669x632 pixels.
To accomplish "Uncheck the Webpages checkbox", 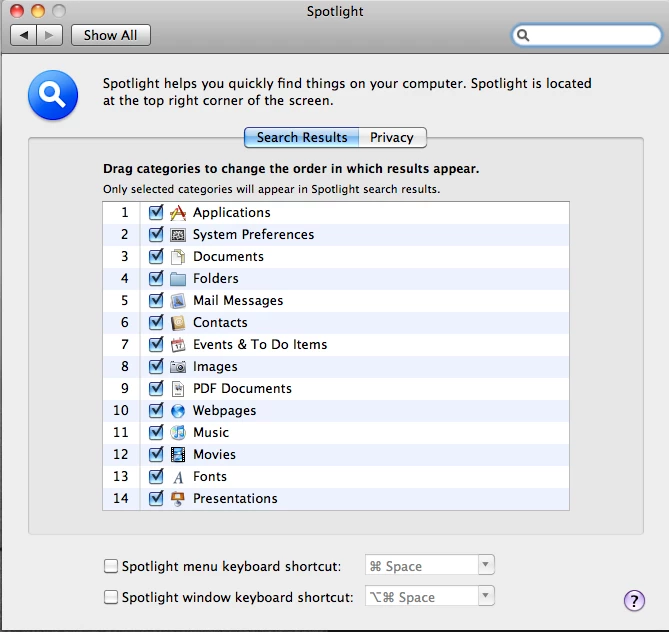I will coord(156,411).
